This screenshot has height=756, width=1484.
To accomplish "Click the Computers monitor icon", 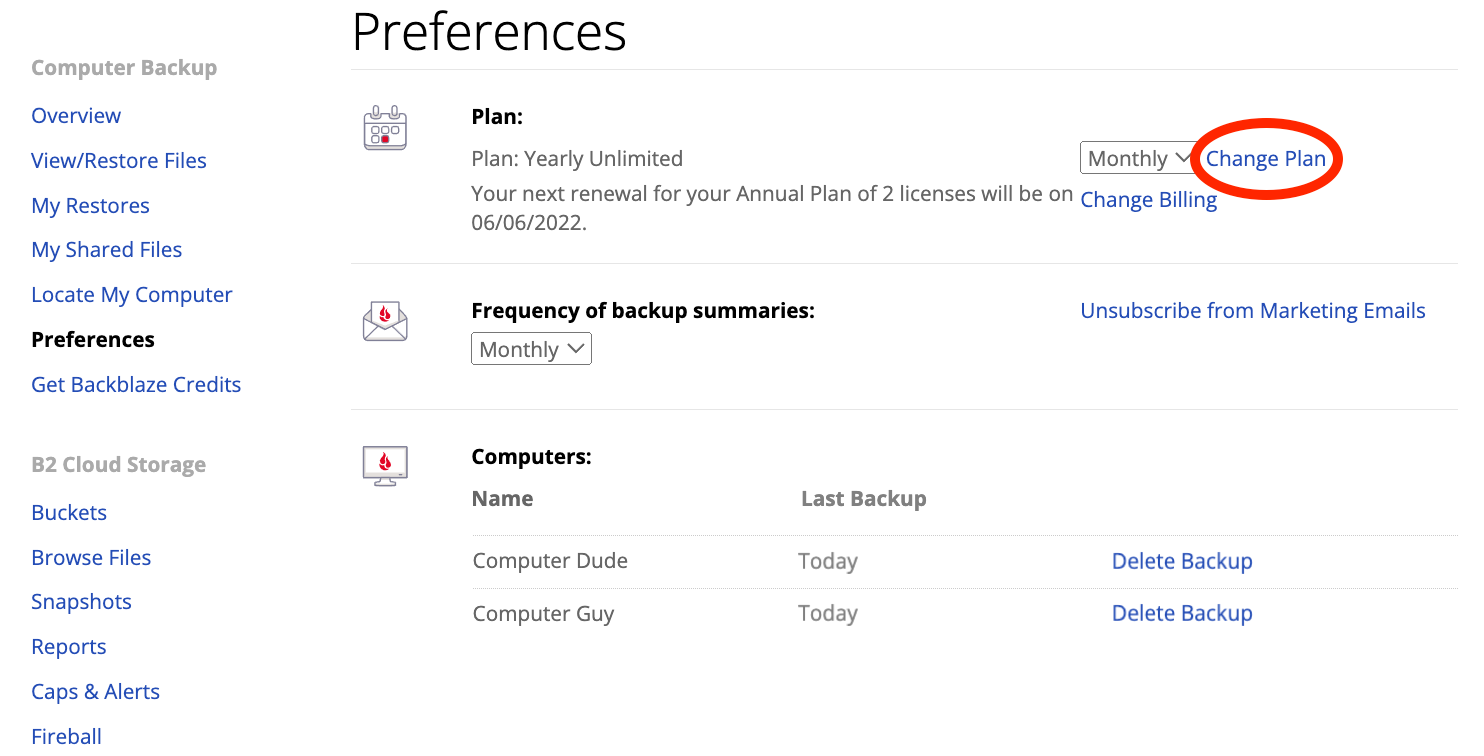I will point(385,466).
